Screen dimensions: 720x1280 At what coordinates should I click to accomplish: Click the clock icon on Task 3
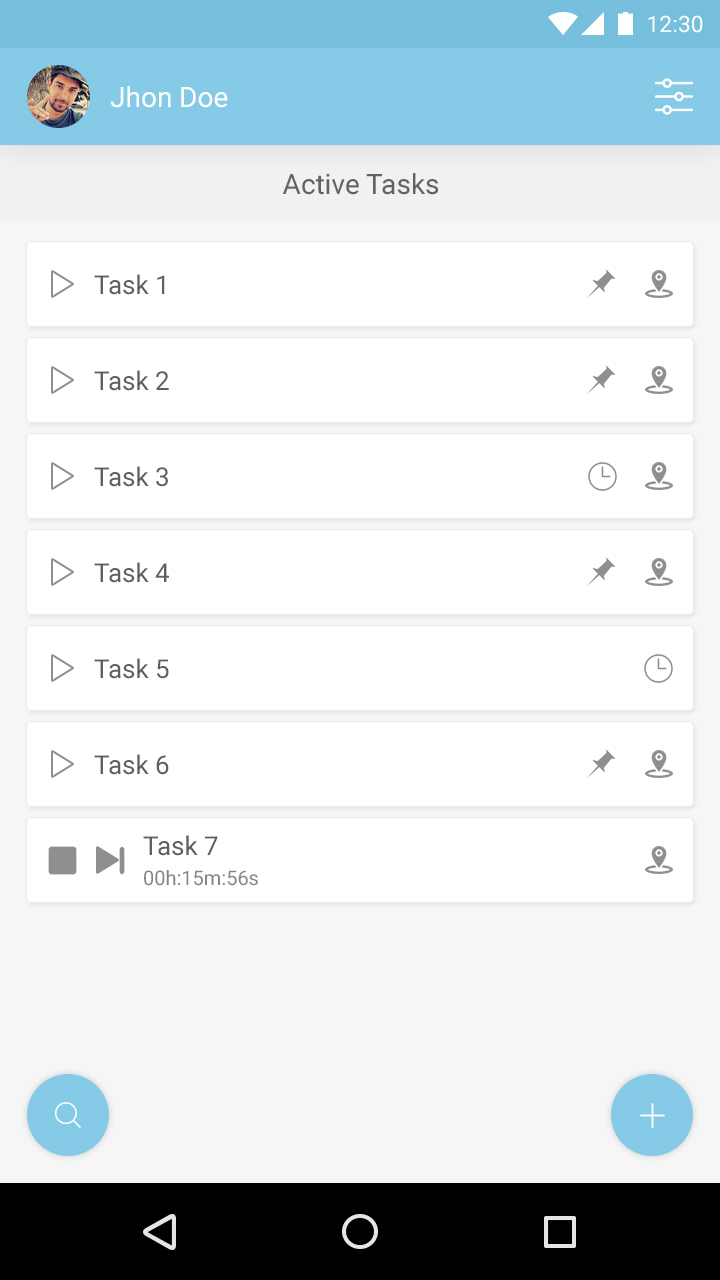pos(602,477)
